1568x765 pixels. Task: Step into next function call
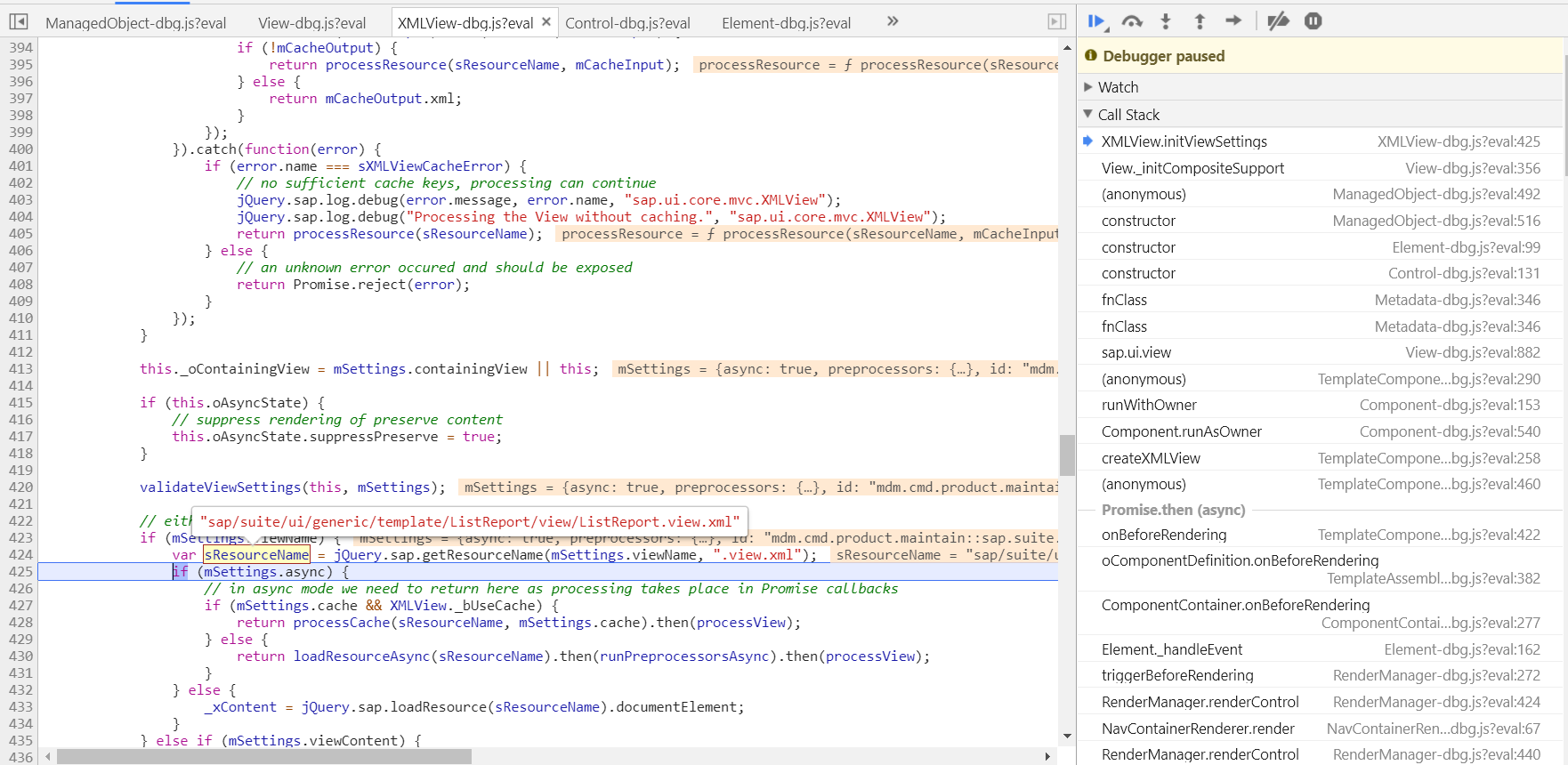(x=1166, y=20)
